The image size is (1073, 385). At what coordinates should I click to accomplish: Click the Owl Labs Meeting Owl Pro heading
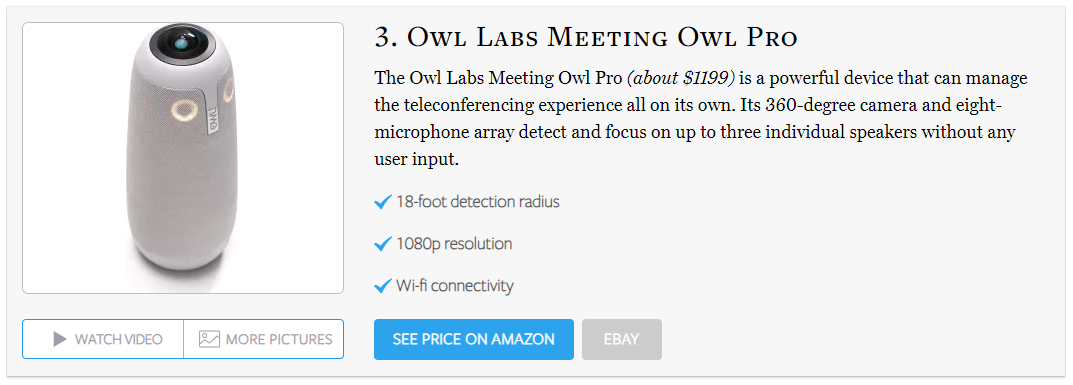click(586, 38)
